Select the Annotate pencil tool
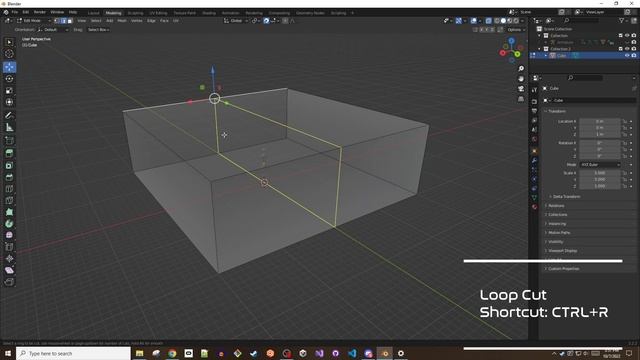 pos(9,116)
